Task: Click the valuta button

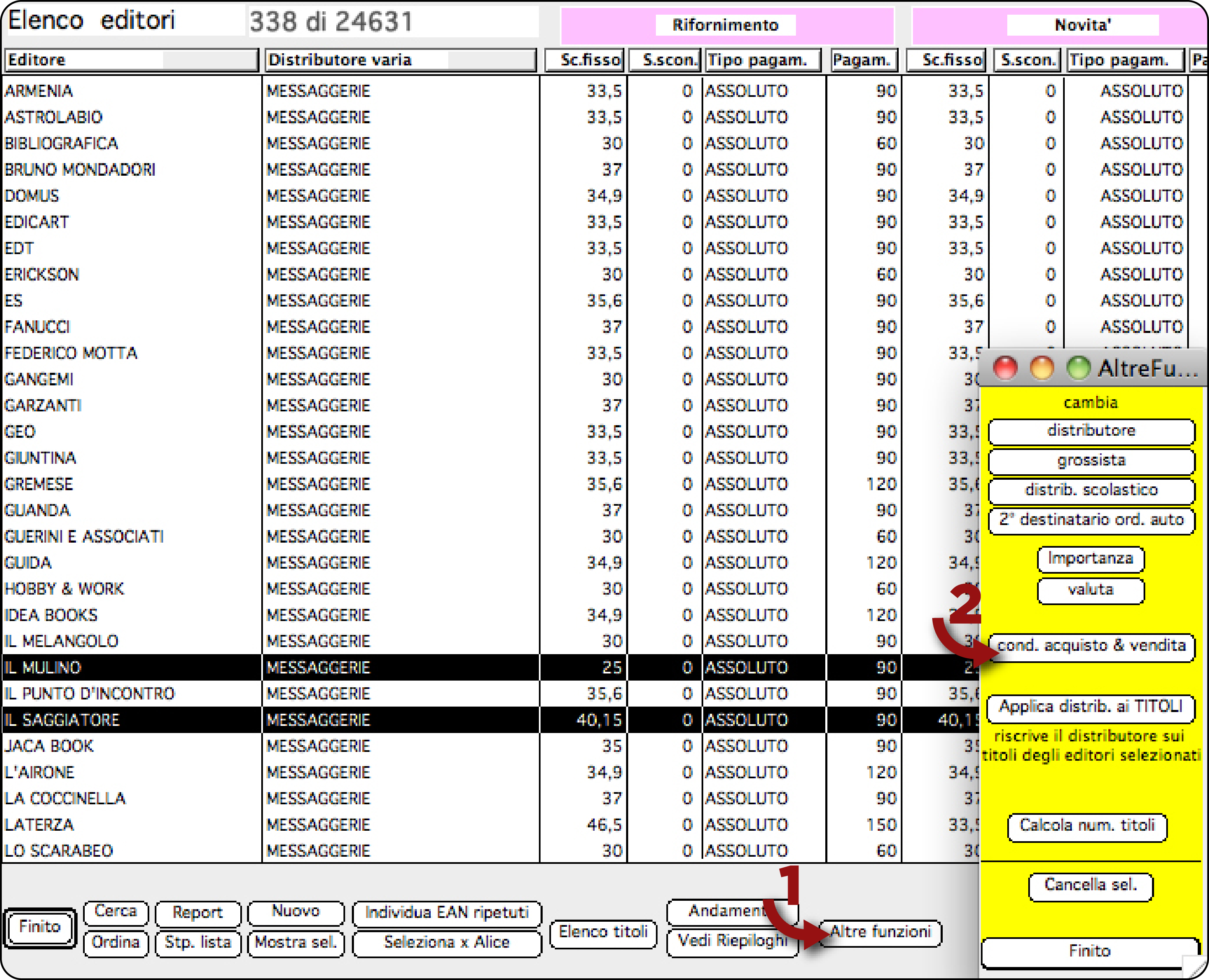Action: coord(1090,590)
